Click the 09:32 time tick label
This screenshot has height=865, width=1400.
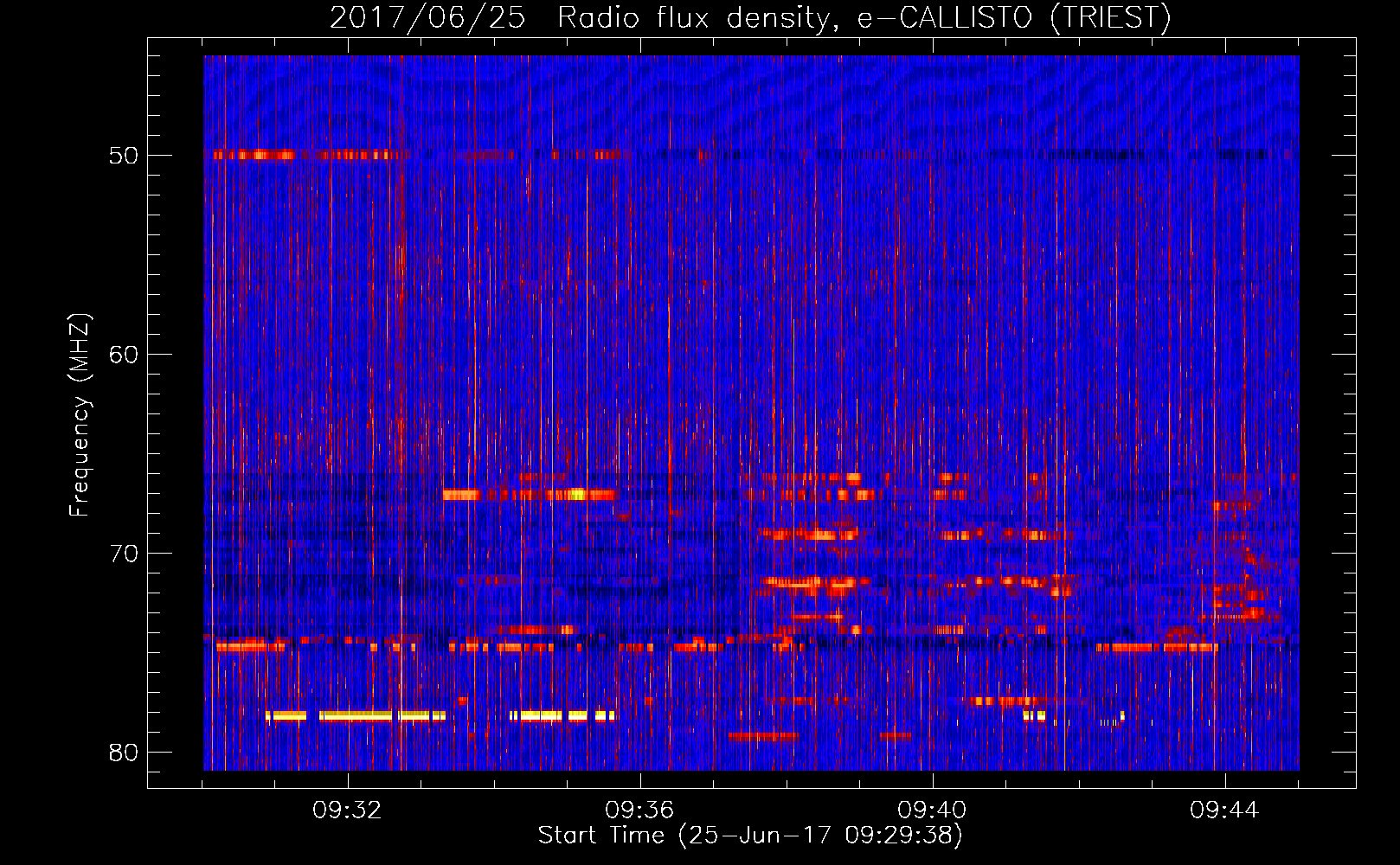(x=348, y=811)
